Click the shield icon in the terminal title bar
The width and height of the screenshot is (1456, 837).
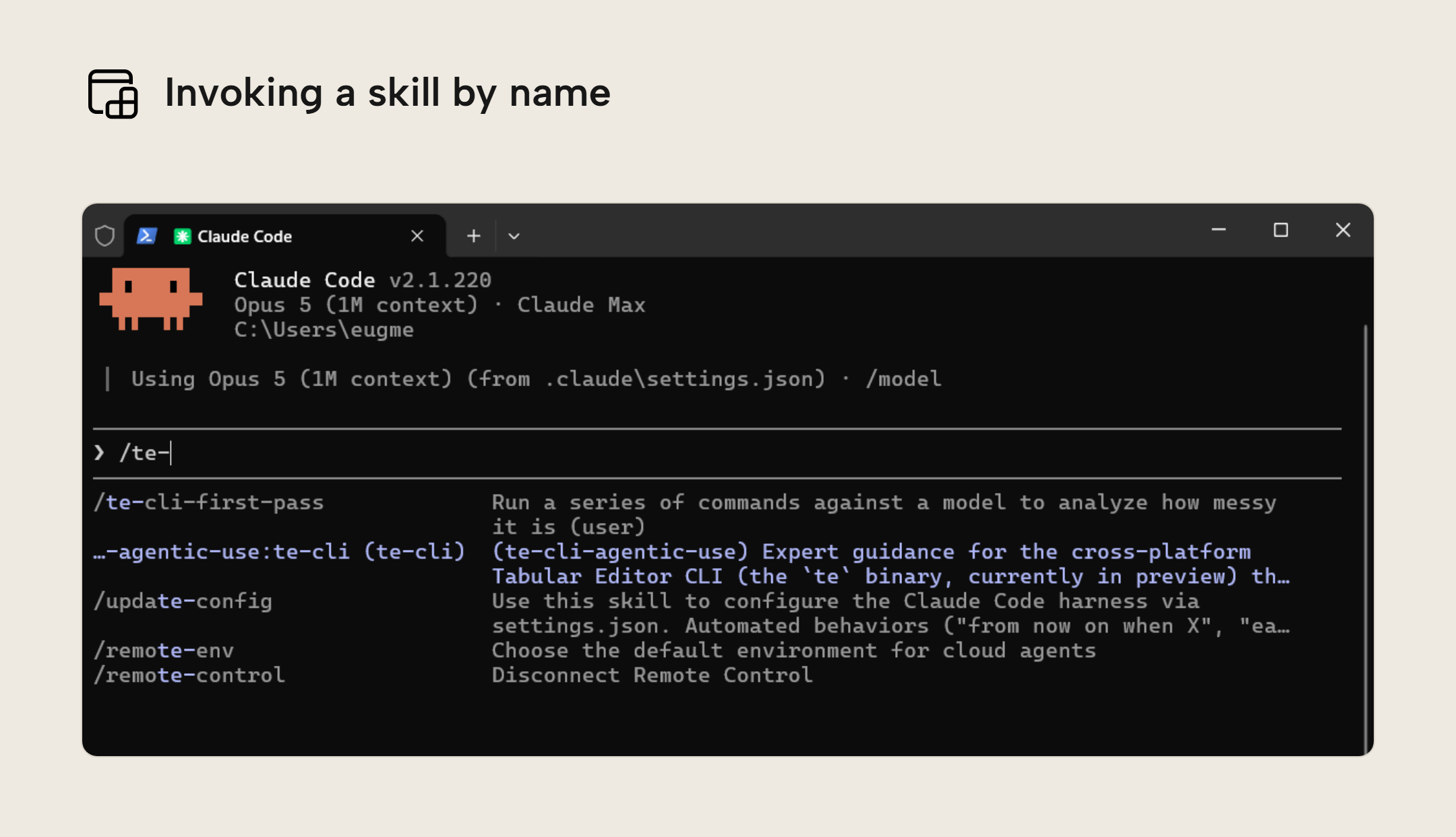[x=104, y=236]
